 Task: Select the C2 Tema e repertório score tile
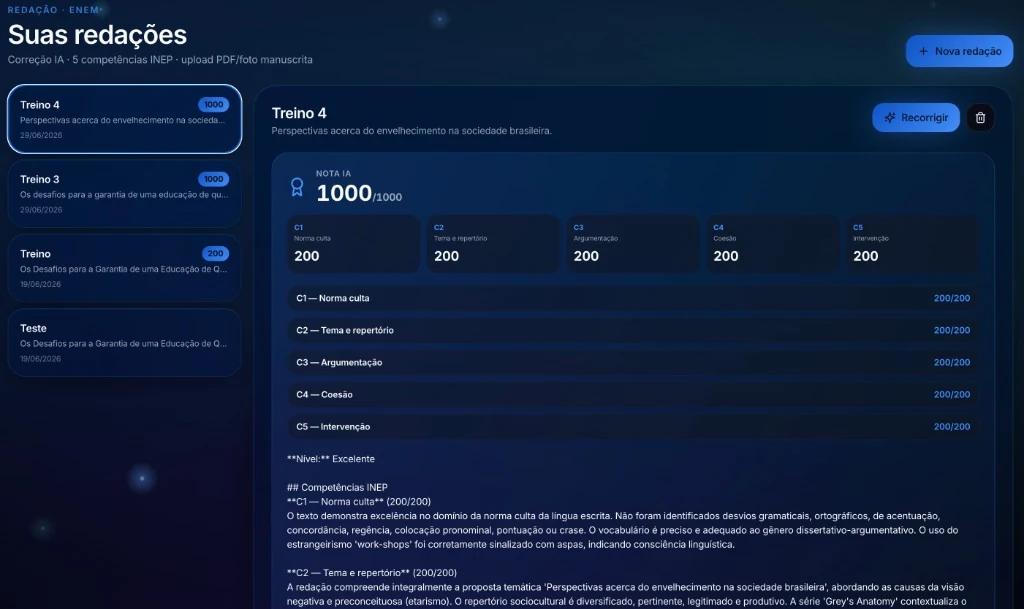click(x=493, y=243)
